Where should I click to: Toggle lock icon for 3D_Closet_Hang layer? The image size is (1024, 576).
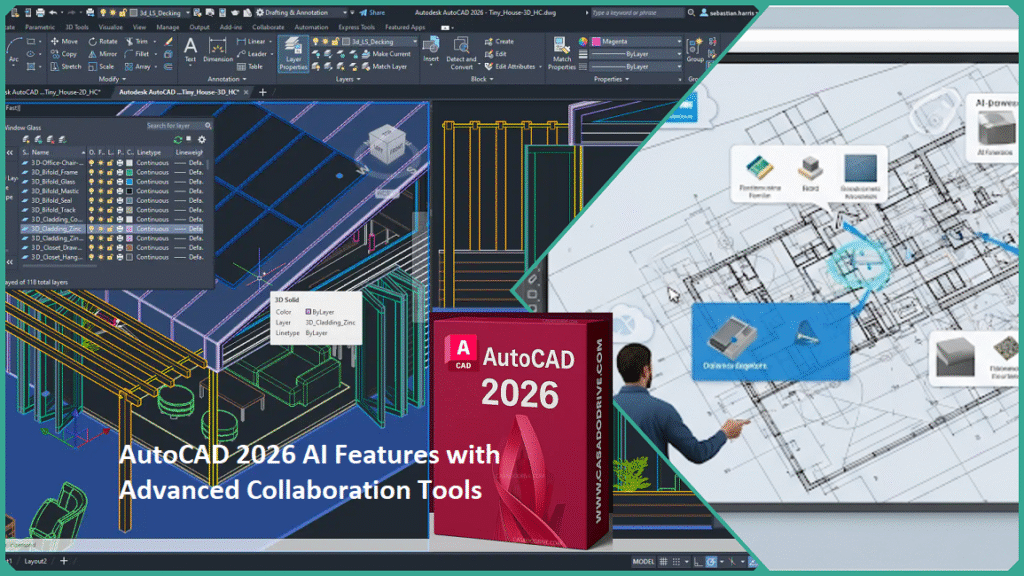[x=110, y=257]
